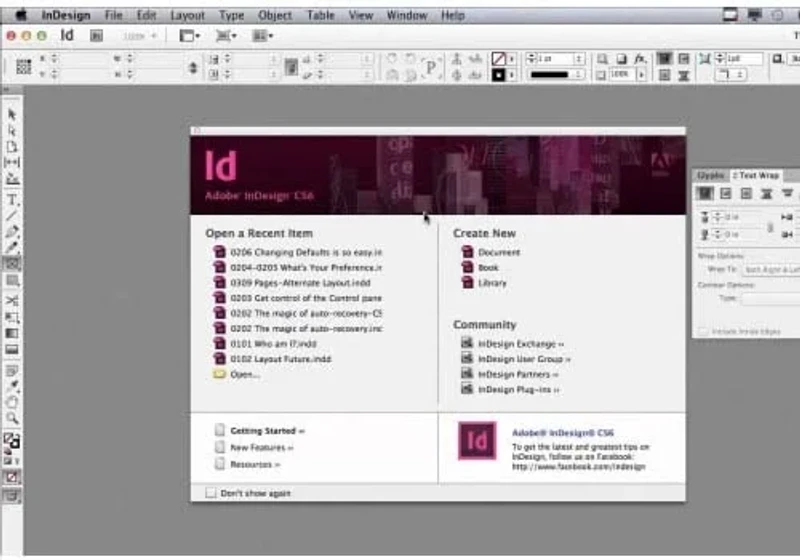Select the Hand tool
800x560 pixels.
click(x=12, y=402)
